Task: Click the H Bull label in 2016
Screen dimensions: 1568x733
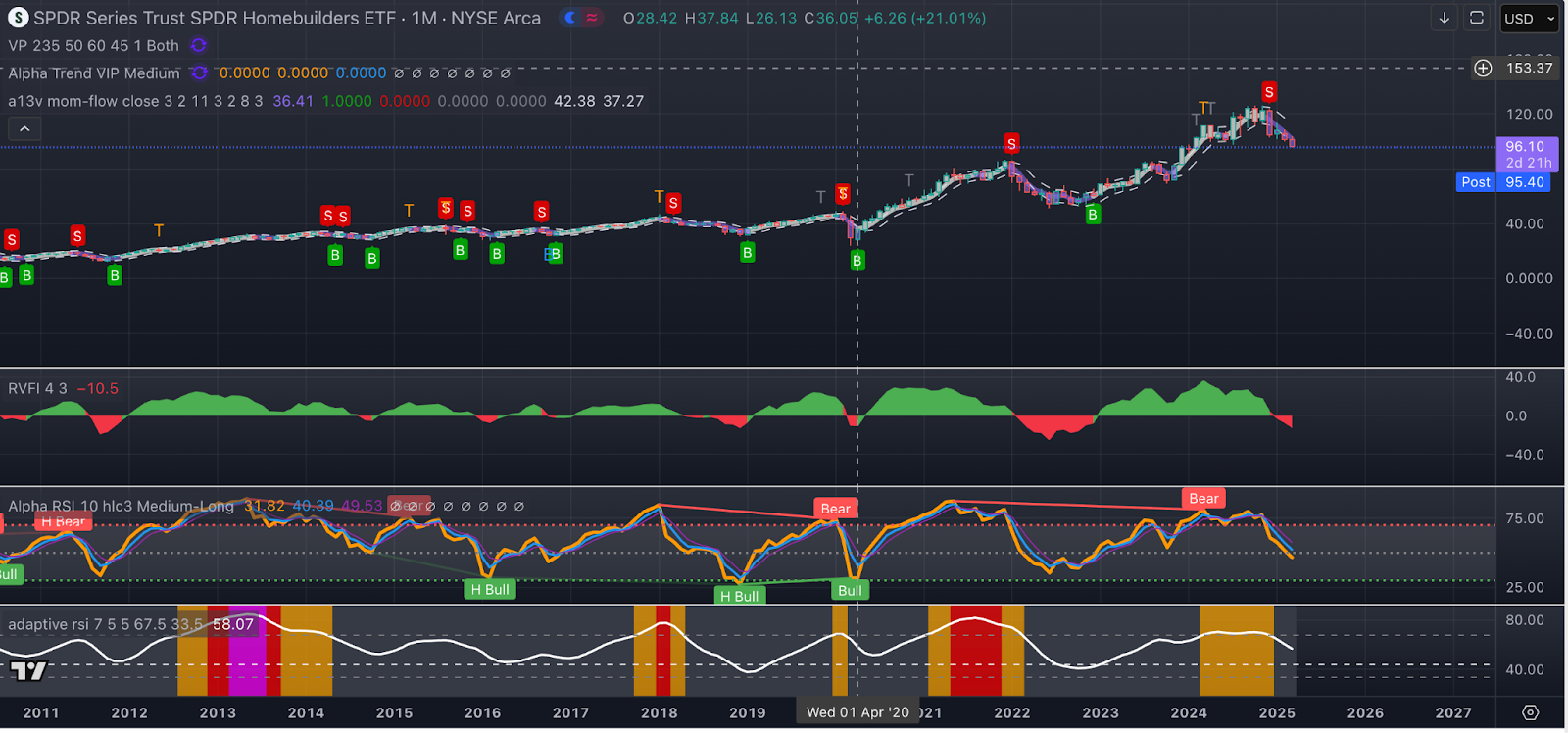Action: (490, 589)
